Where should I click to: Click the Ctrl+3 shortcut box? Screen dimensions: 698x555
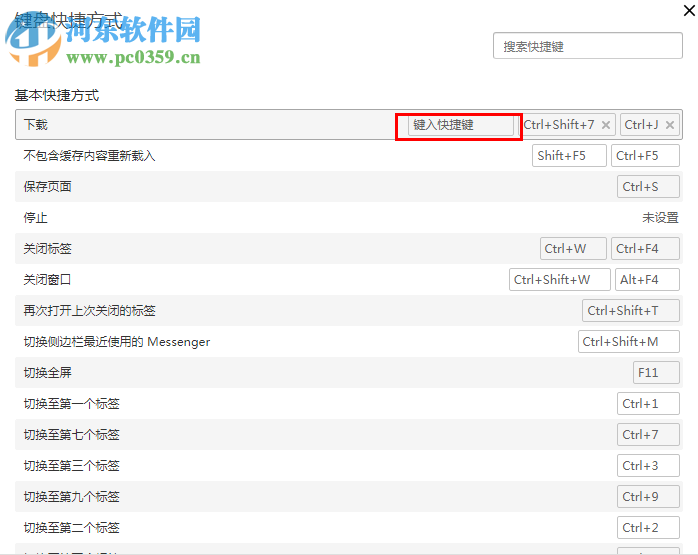648,466
